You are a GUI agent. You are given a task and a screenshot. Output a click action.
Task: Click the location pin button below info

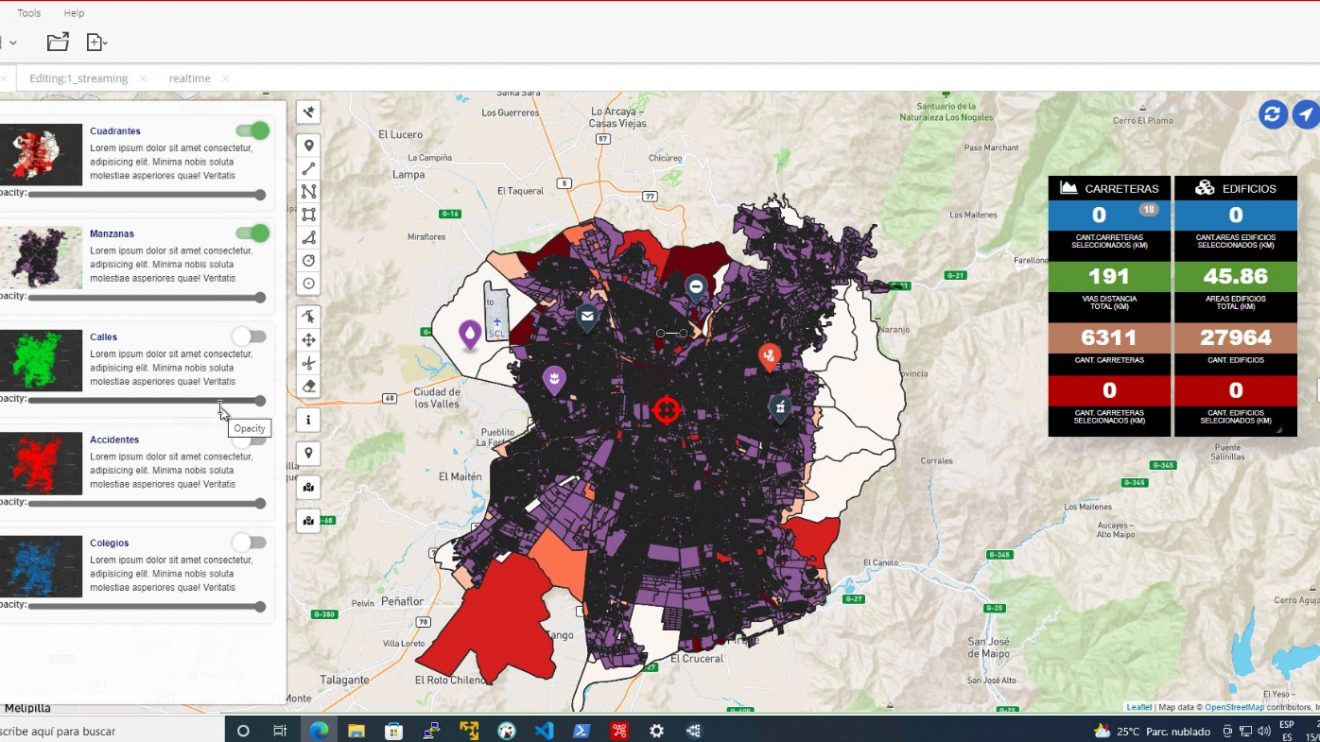pyautogui.click(x=309, y=454)
